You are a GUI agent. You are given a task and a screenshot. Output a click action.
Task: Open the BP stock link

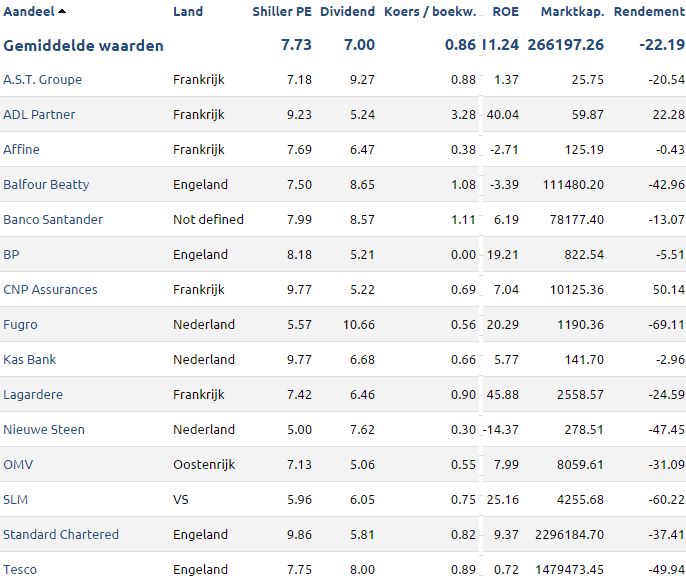(x=11, y=255)
